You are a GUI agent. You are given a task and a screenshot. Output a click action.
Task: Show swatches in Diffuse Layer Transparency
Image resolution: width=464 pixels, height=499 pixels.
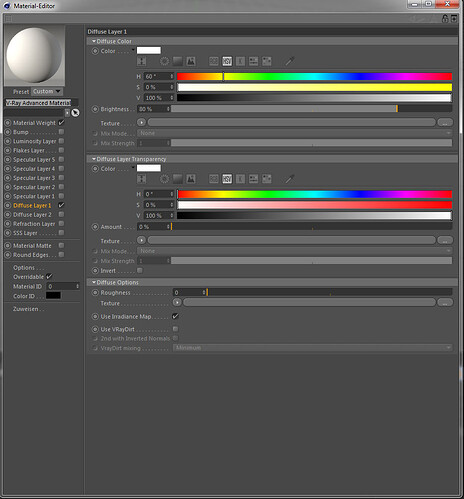pos(267,179)
